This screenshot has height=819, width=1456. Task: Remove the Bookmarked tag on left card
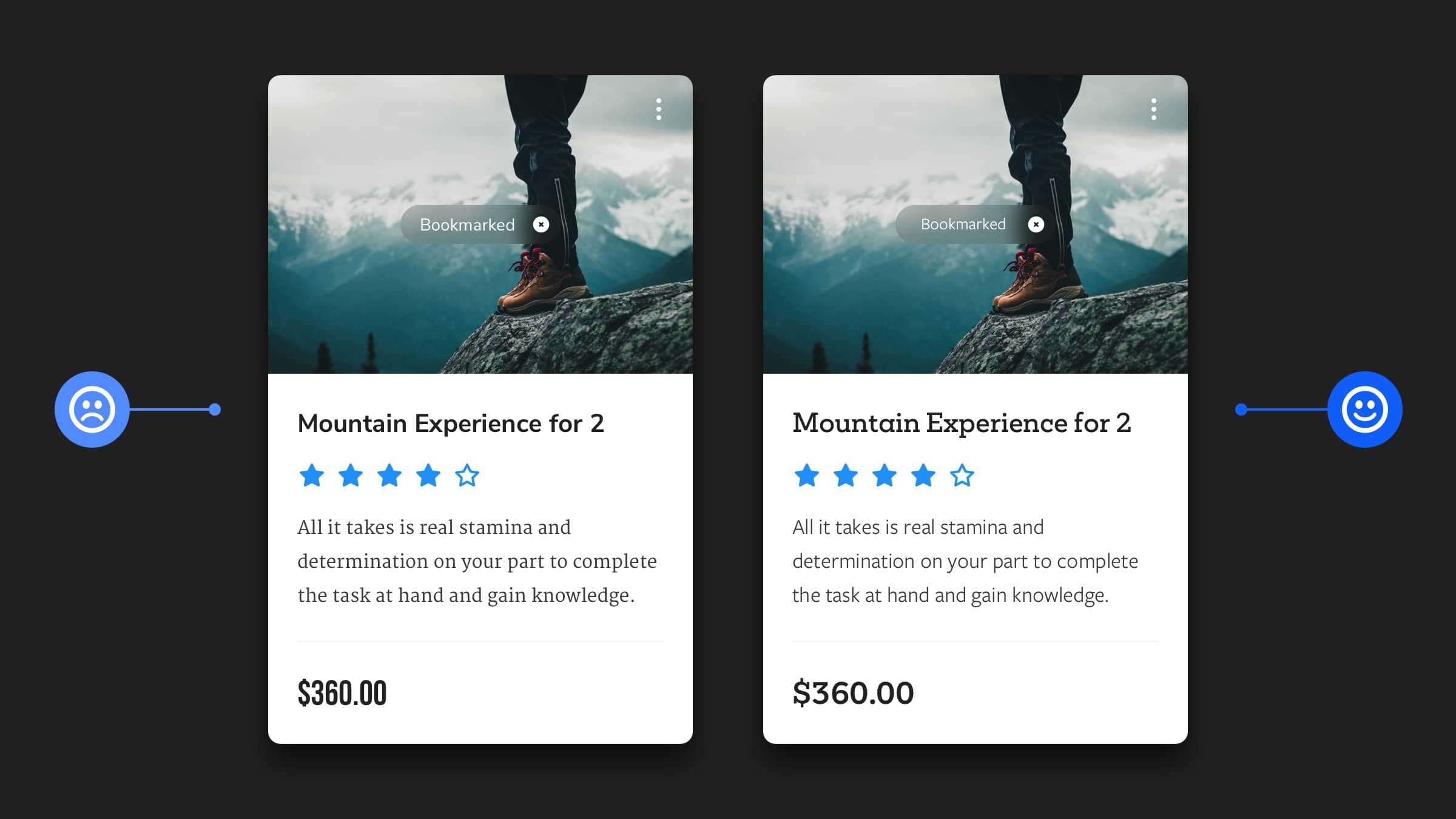[x=541, y=224]
